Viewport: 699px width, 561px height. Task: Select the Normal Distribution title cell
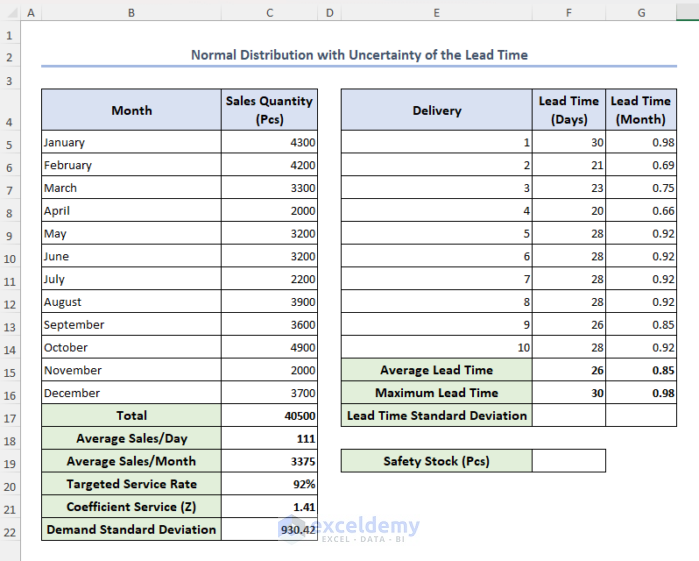tap(359, 55)
